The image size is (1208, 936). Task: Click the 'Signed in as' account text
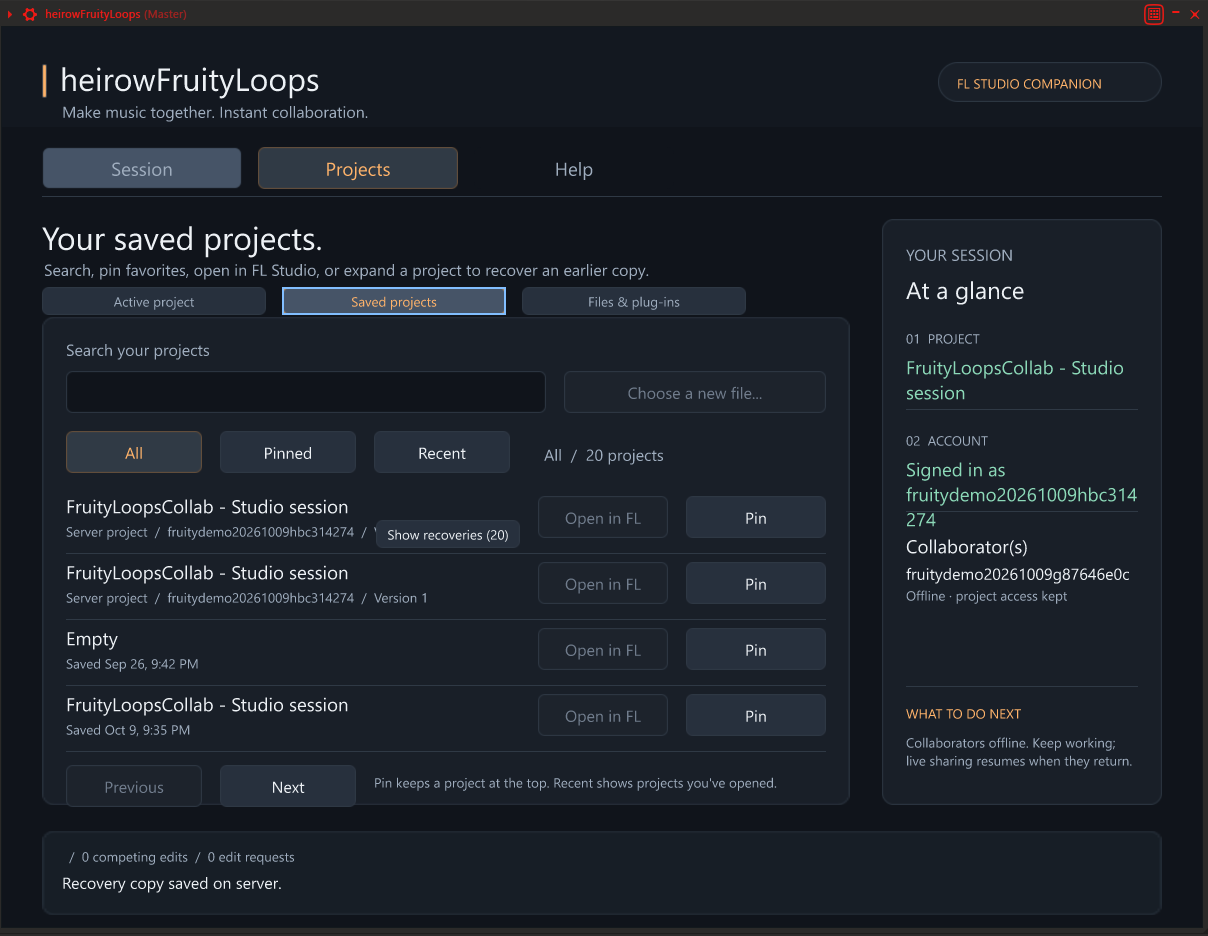point(1021,494)
